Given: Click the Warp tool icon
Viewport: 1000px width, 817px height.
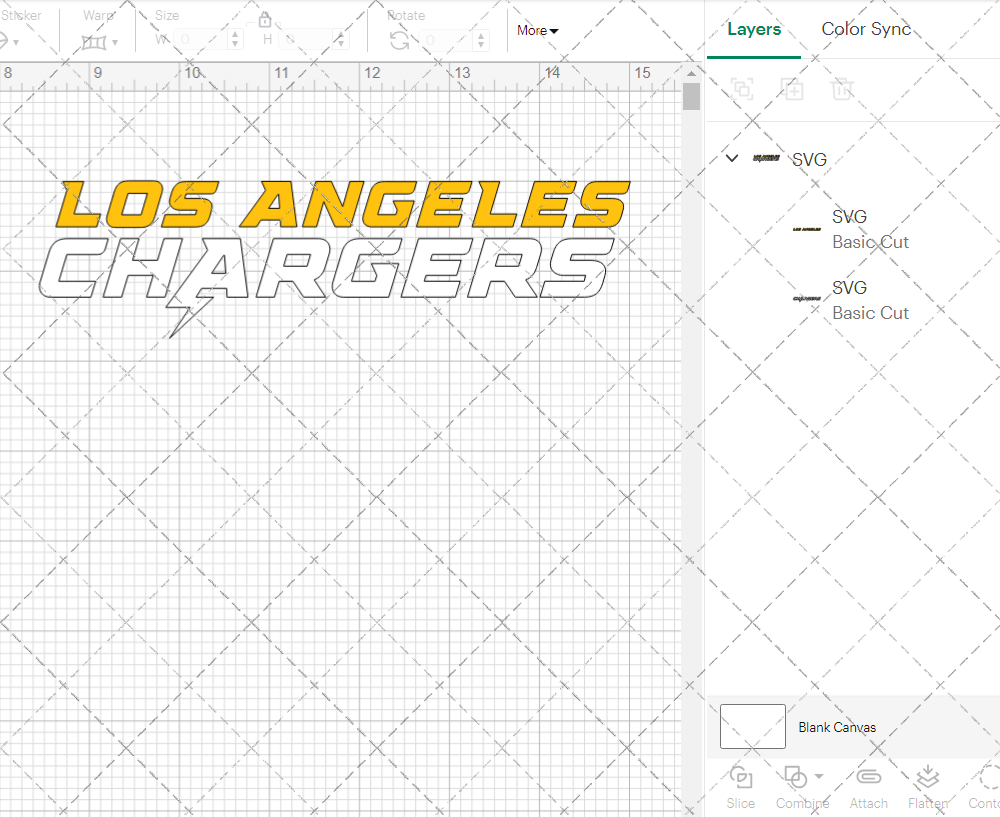Looking at the screenshot, I should click(94, 43).
